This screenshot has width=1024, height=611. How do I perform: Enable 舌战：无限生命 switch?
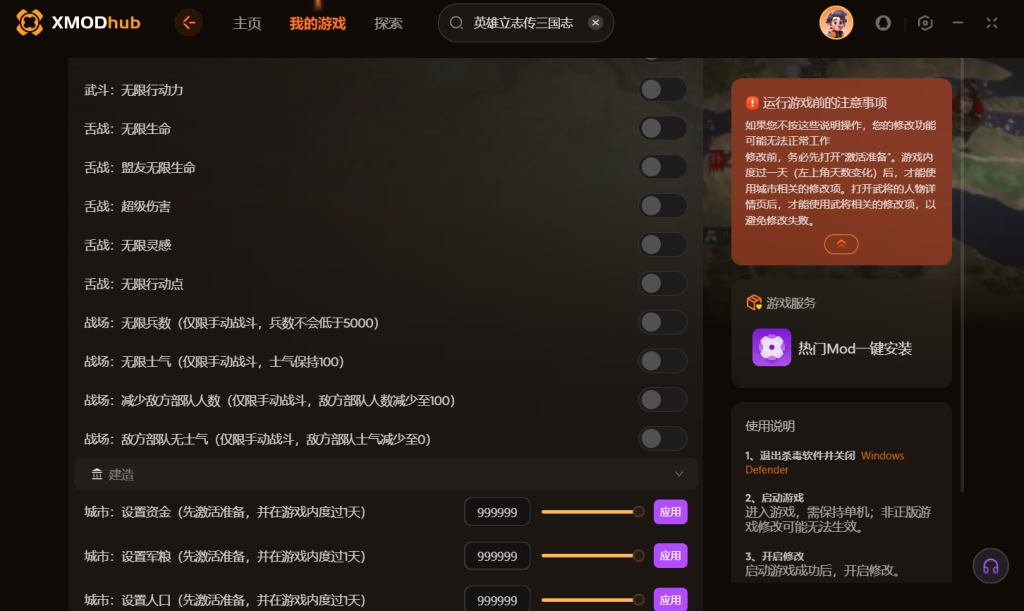[662, 128]
